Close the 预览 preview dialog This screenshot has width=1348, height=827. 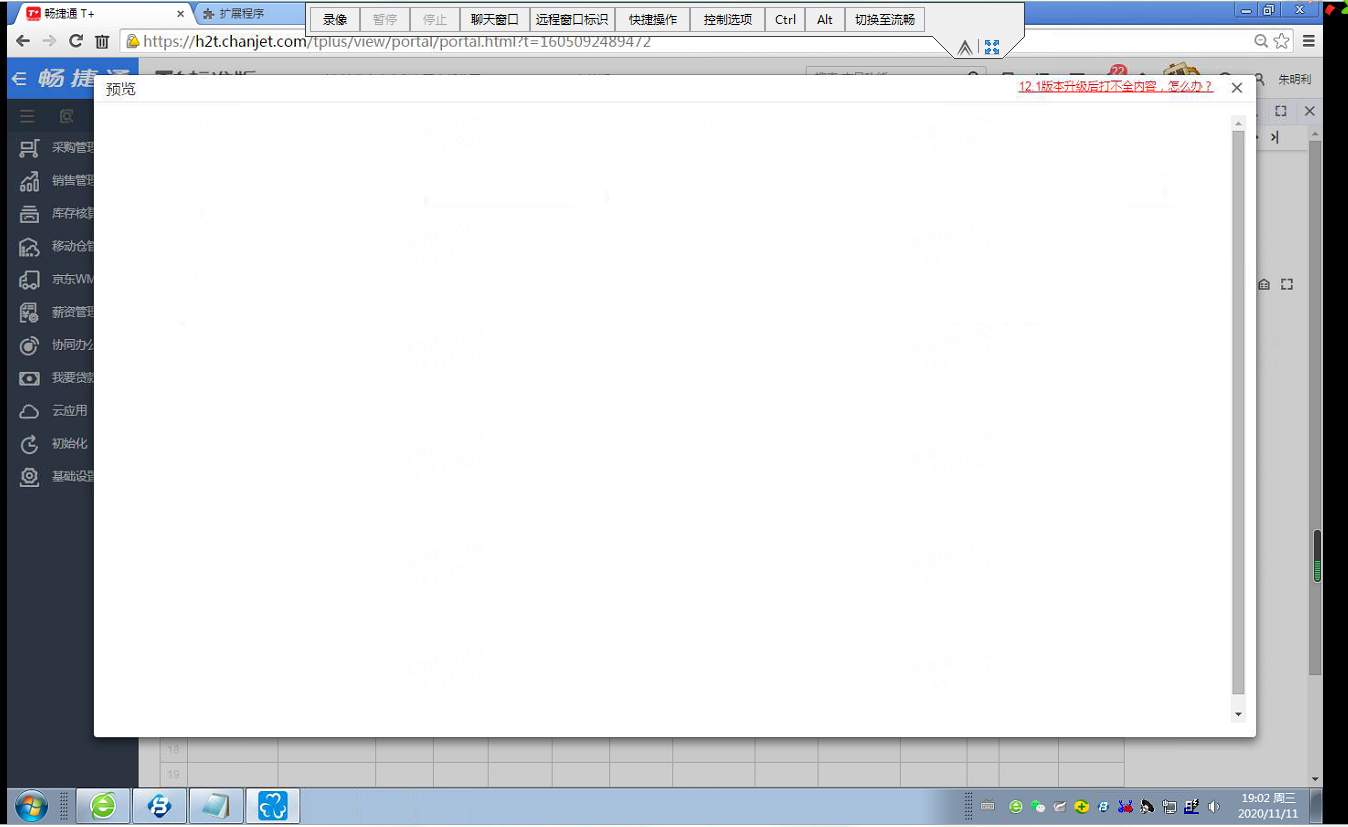coord(1237,88)
